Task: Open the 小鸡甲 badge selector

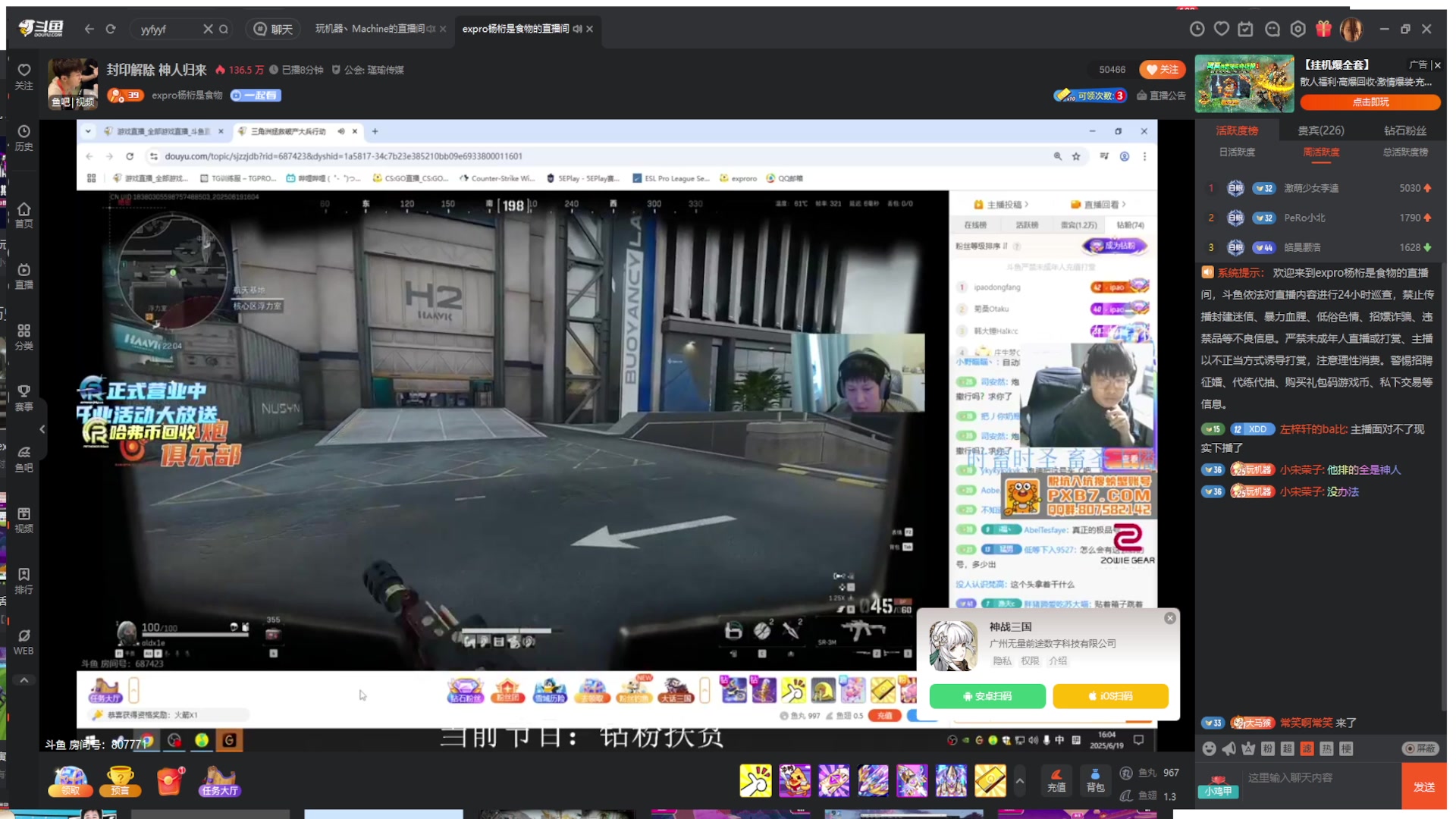Action: coord(1218,788)
